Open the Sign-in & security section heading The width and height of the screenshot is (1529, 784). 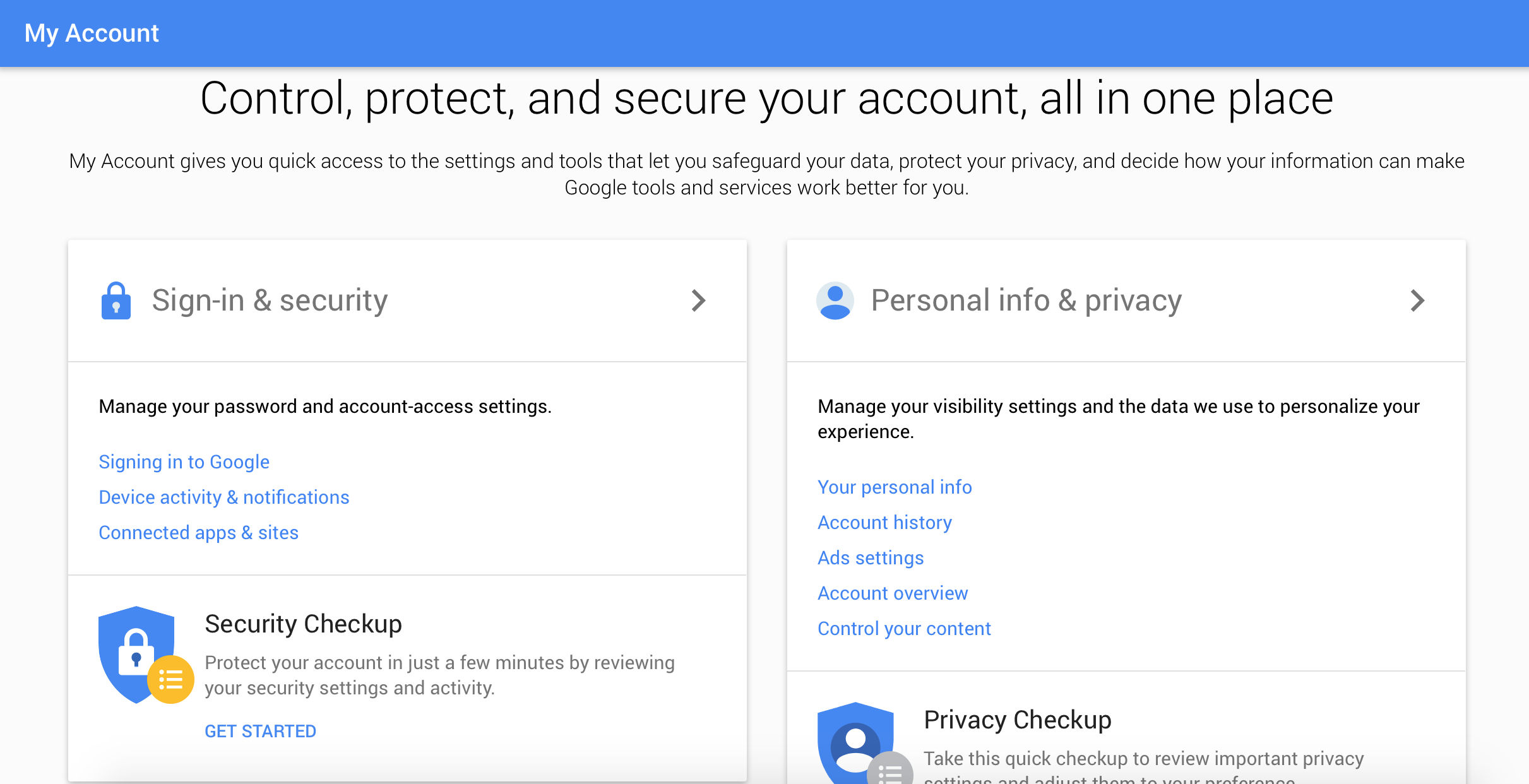tap(270, 300)
